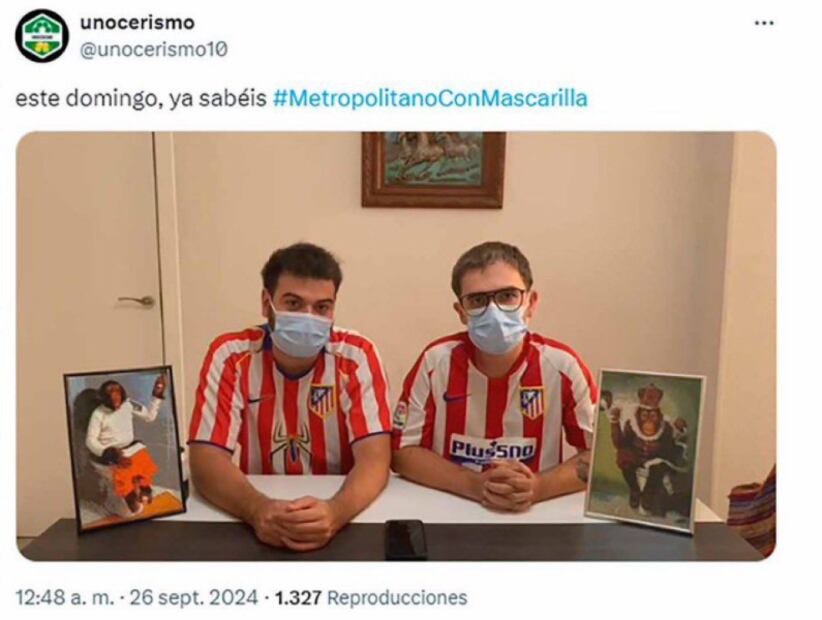Click the framed crowned monkey painting
This screenshot has height=620, width=822.
644,451
